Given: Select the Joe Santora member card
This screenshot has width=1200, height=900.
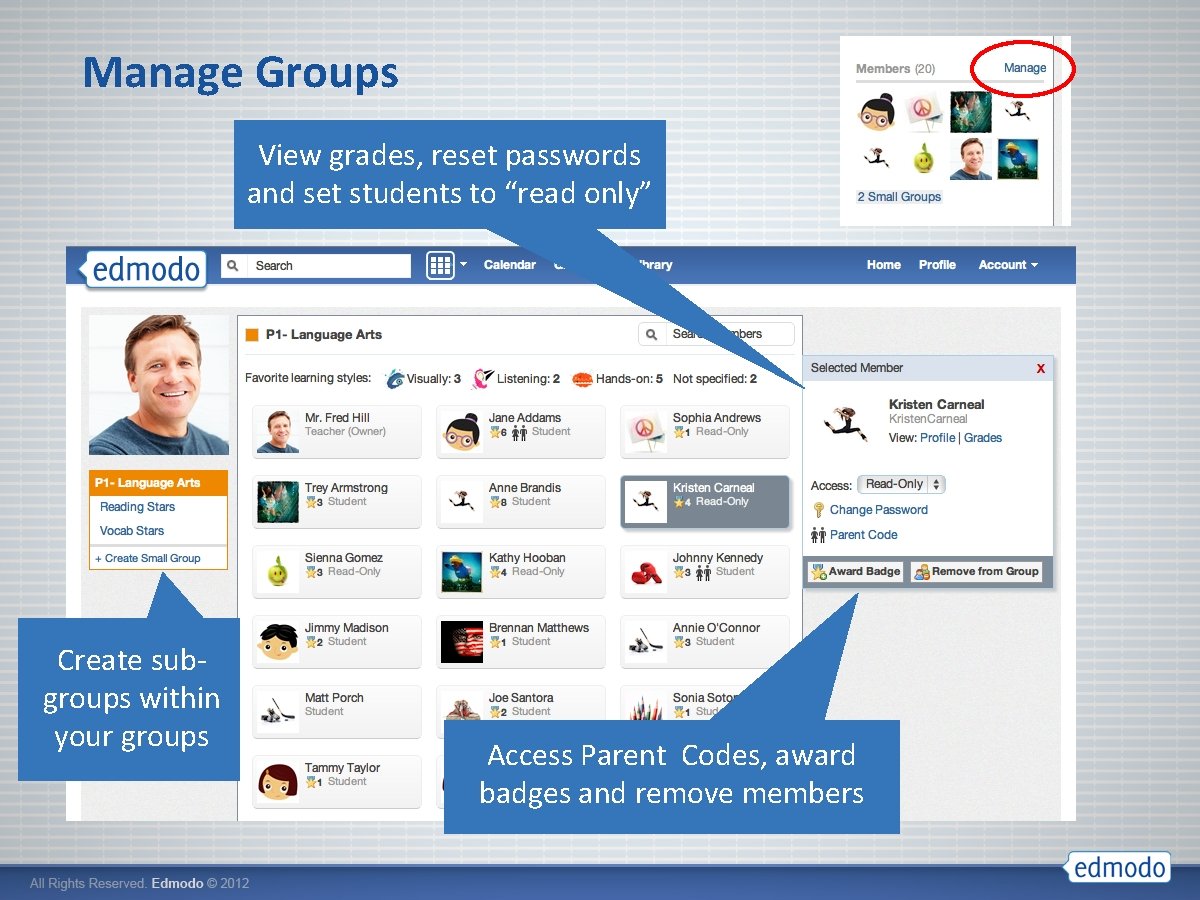Looking at the screenshot, I should tap(521, 705).
